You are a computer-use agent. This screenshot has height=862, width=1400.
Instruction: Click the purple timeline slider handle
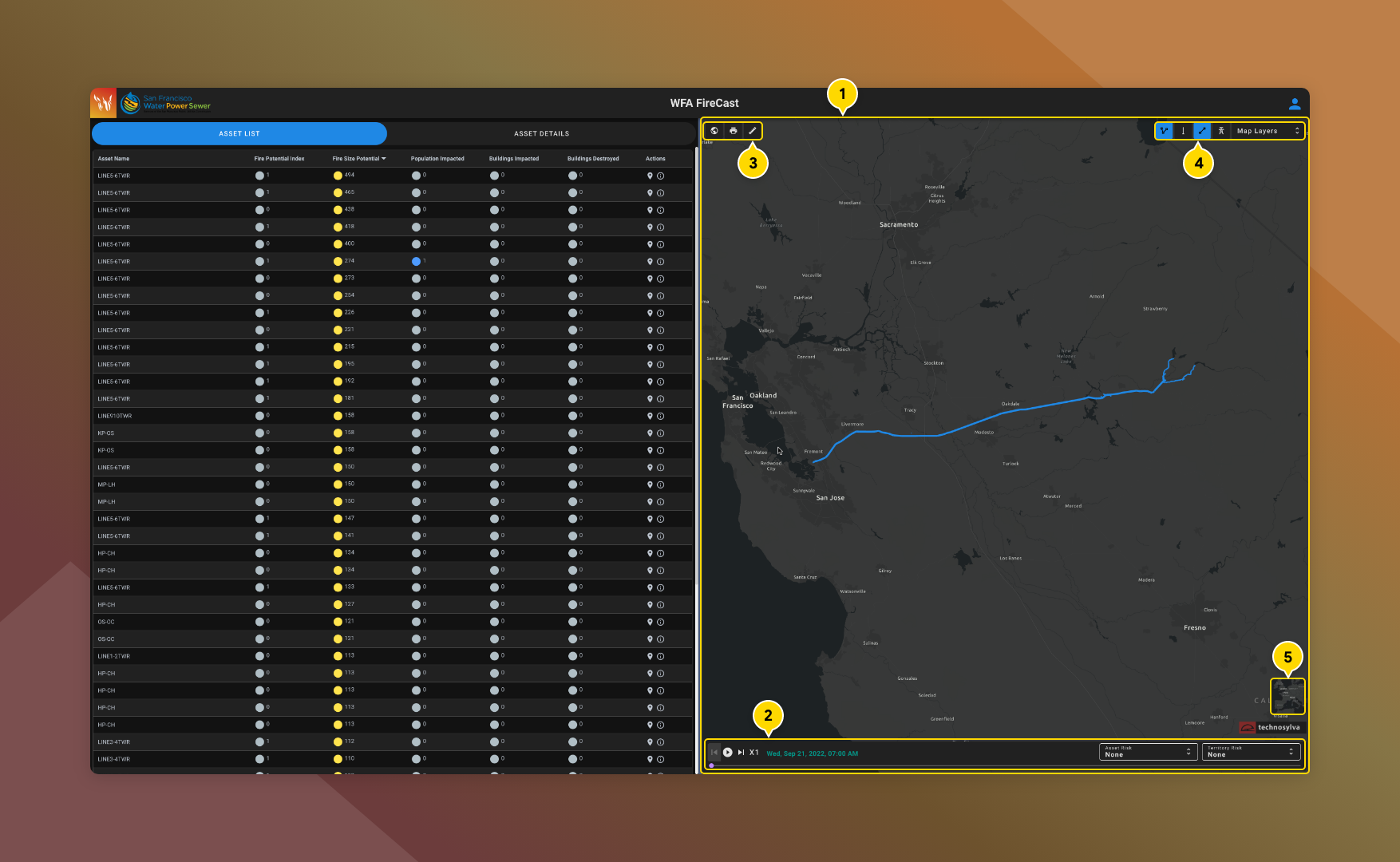[x=711, y=765]
